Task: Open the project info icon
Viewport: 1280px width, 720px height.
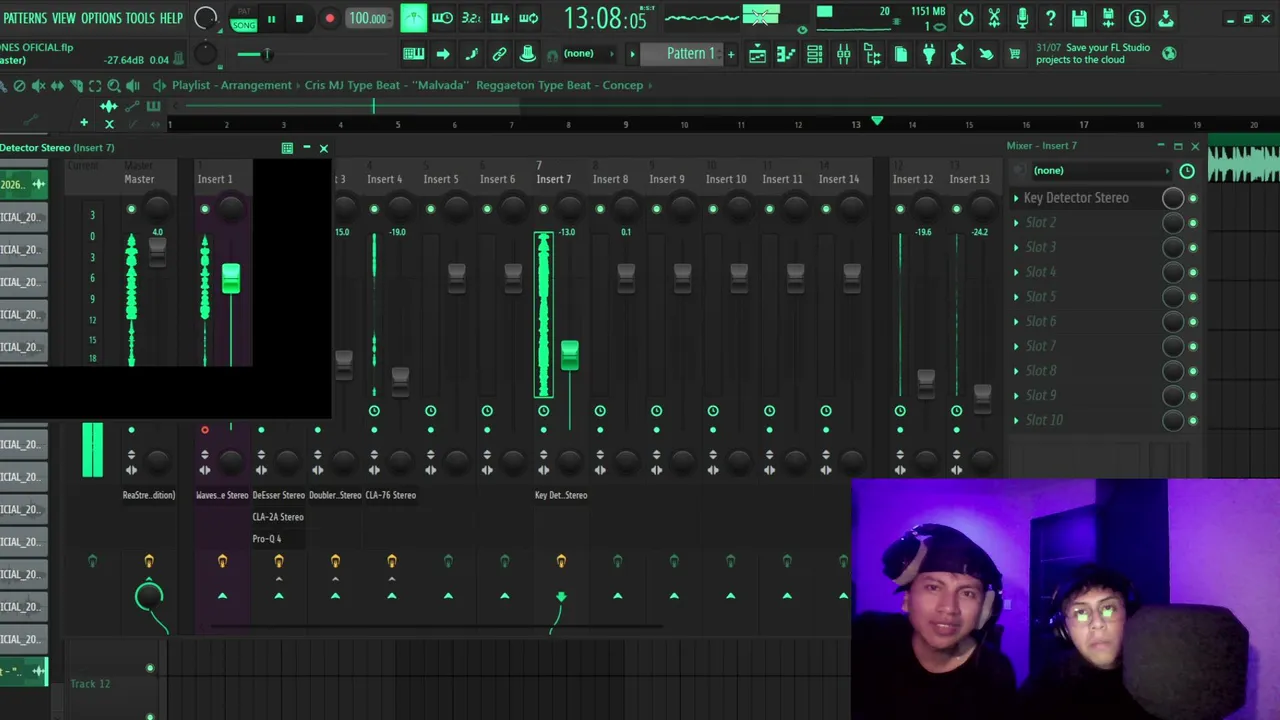Action: pos(1137,18)
